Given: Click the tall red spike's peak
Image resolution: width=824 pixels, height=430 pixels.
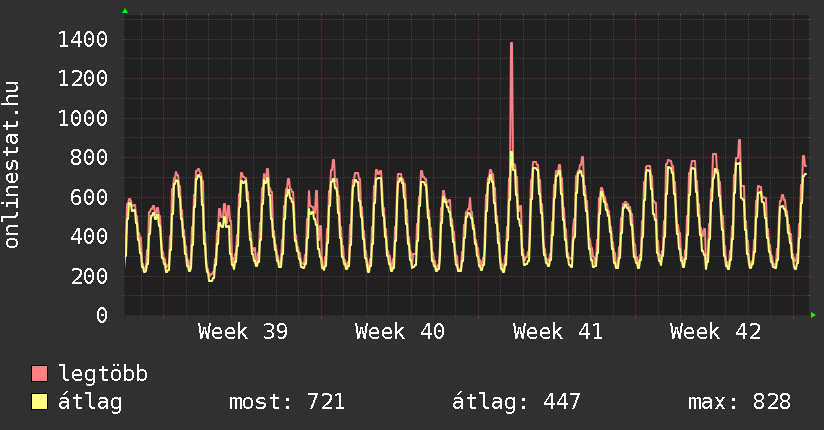Looking at the screenshot, I should point(511,44).
